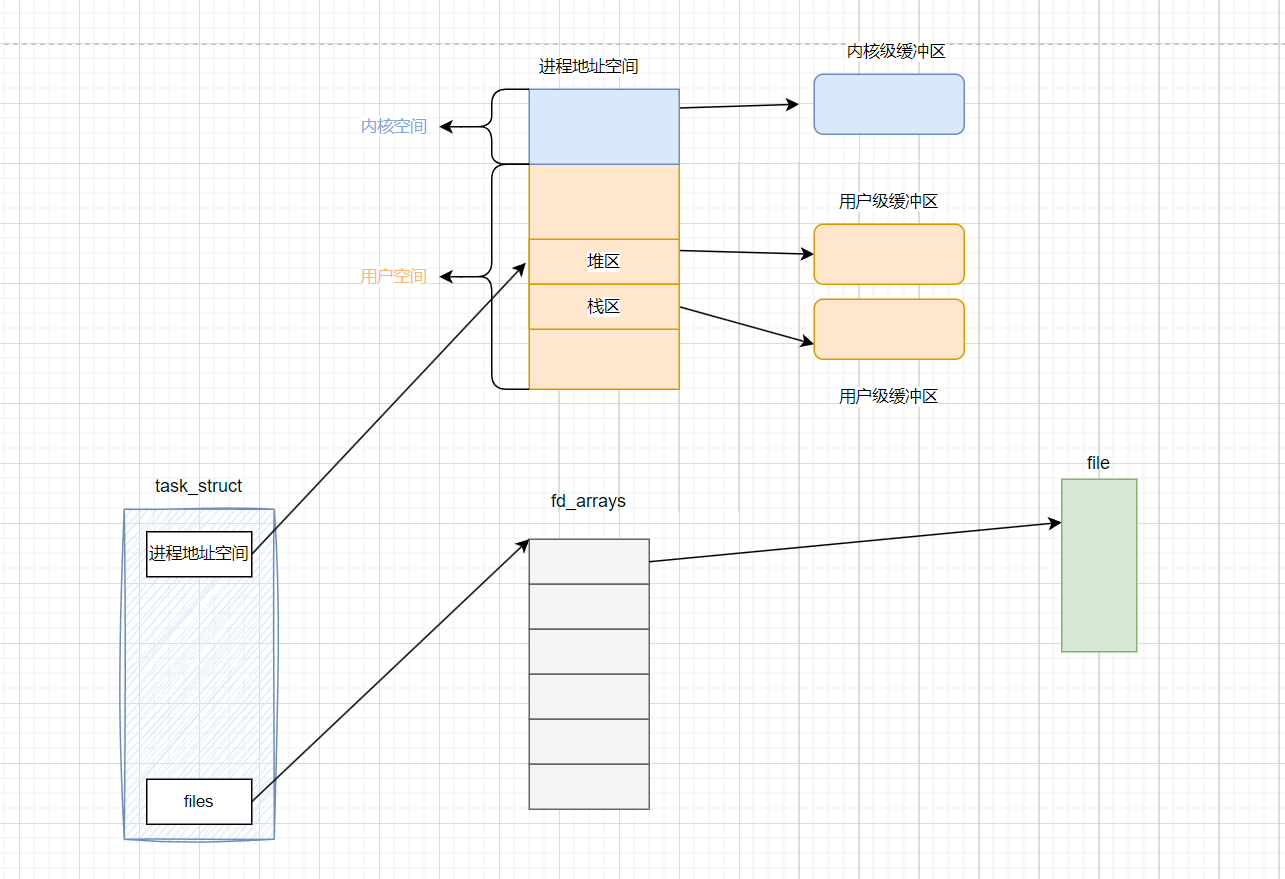Select the orange buffer box pointed to by 栈区

889,329
